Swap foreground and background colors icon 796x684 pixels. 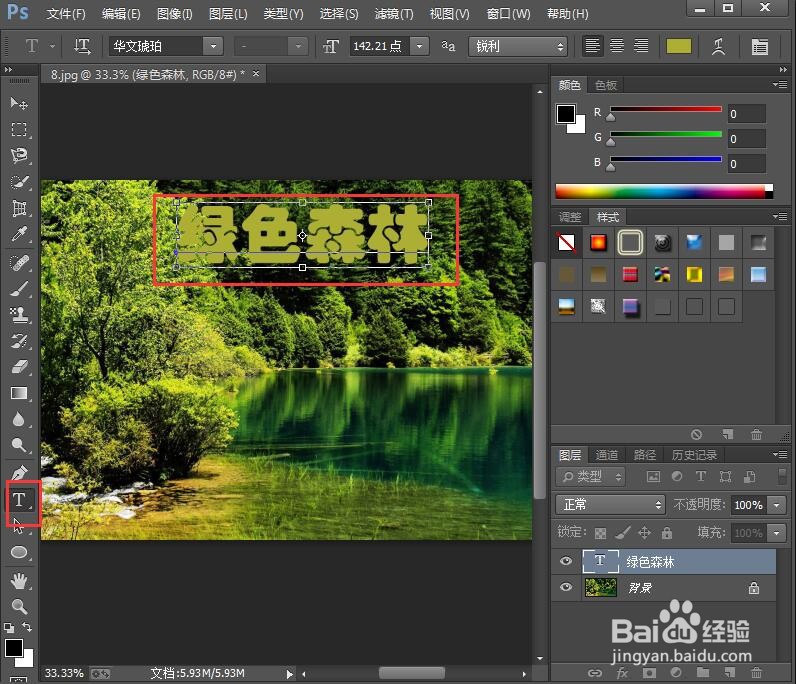tap(27, 627)
